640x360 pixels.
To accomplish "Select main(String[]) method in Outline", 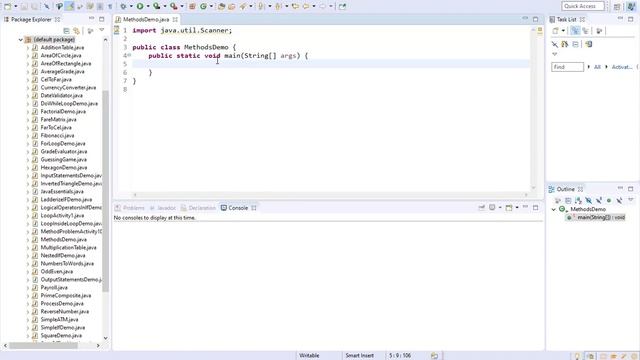I will click(x=596, y=218).
